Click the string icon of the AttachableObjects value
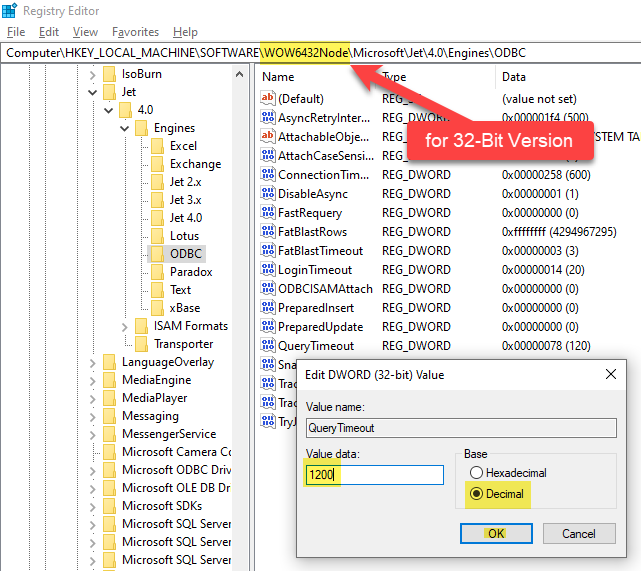The width and height of the screenshot is (641, 571). [x=267, y=136]
